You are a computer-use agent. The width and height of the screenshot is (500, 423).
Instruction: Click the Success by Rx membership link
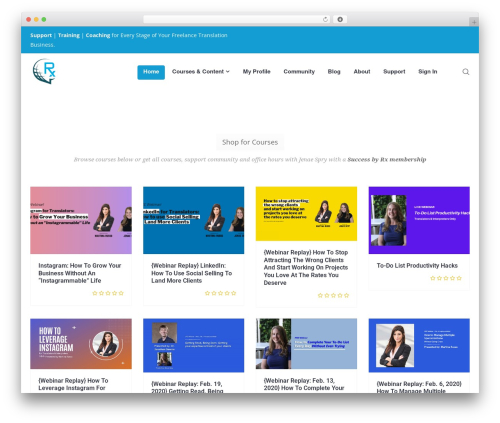(x=387, y=159)
